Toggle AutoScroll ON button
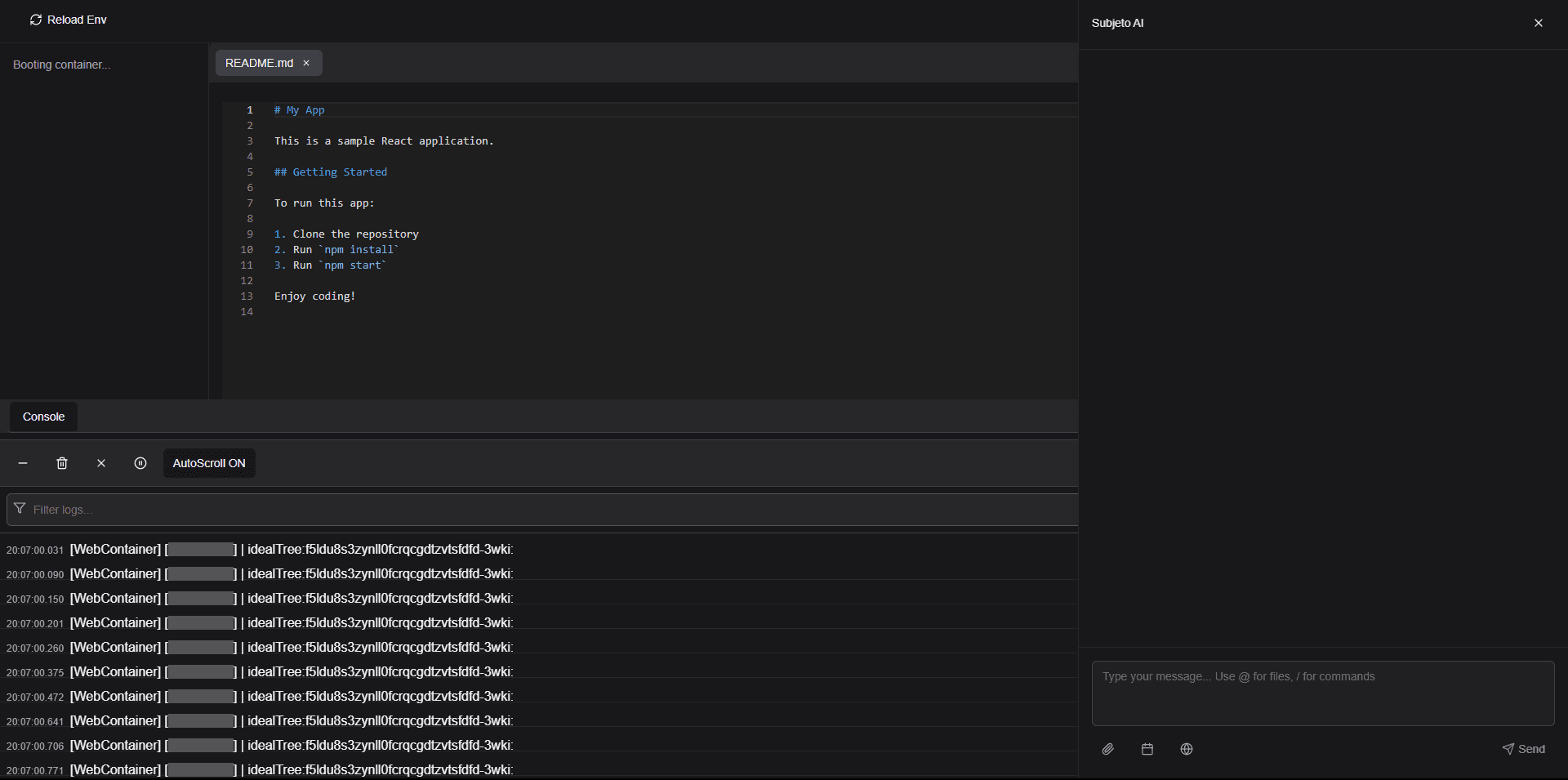Viewport: 1568px width, 780px height. pyautogui.click(x=209, y=463)
